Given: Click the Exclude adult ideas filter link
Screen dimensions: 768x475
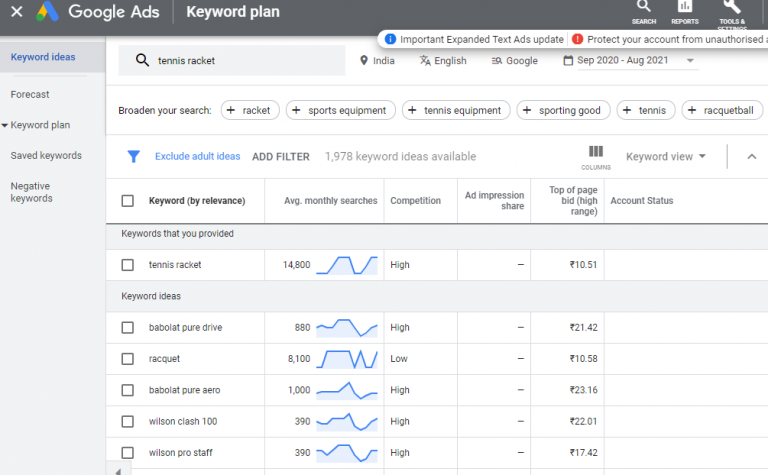Looking at the screenshot, I should 197,156.
